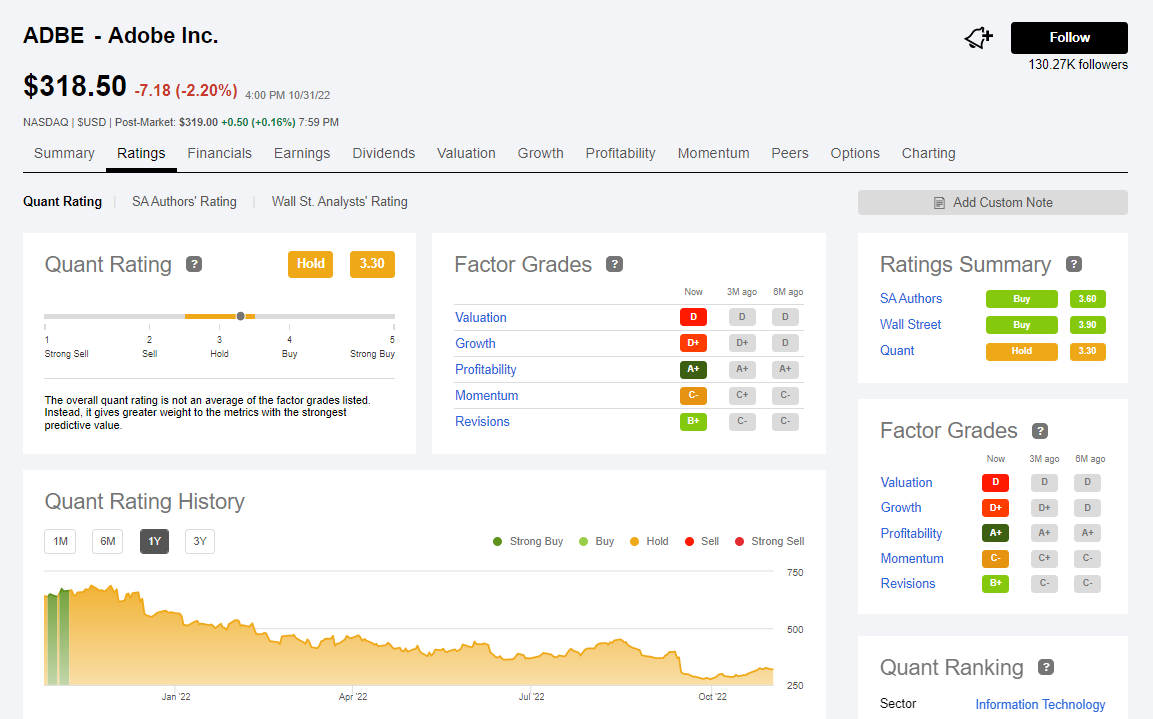The width and height of the screenshot is (1153, 719).
Task: View the Peers tab
Action: (790, 153)
